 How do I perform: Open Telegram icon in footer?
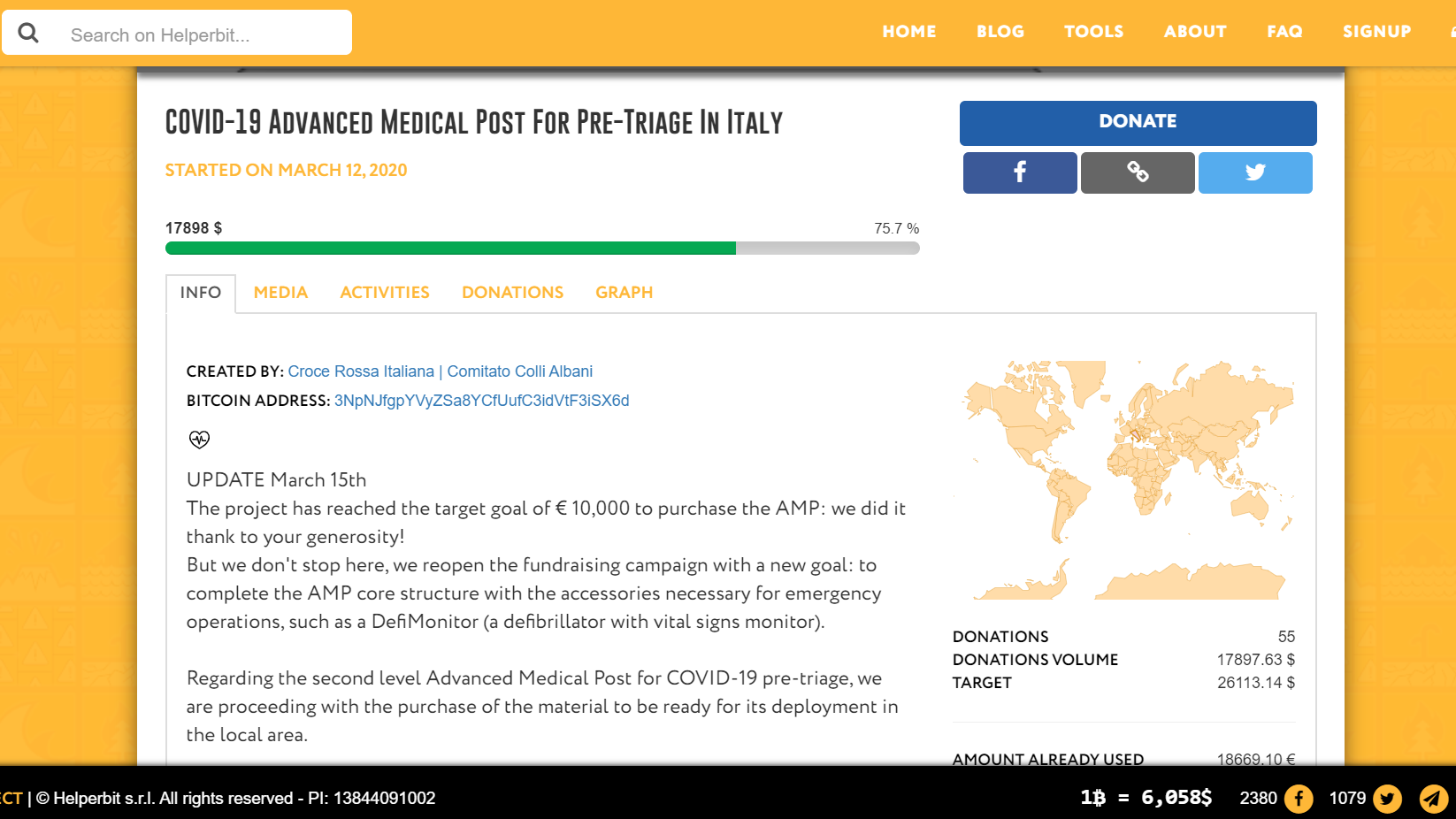point(1434,799)
